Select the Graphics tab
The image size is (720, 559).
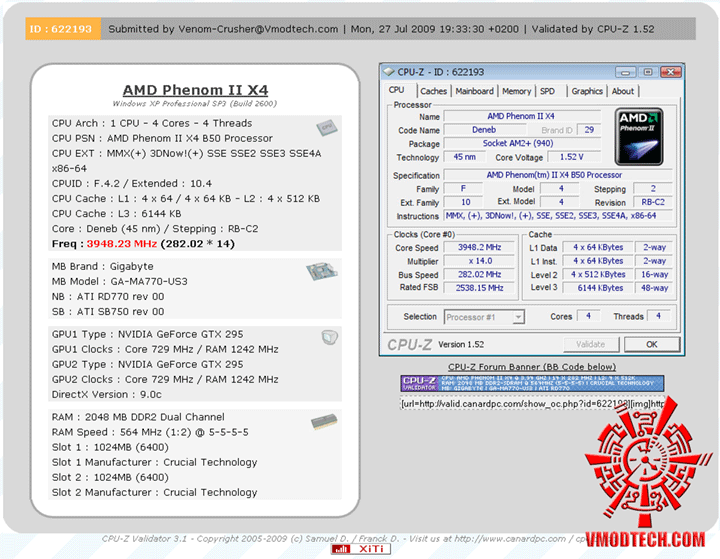(x=587, y=91)
